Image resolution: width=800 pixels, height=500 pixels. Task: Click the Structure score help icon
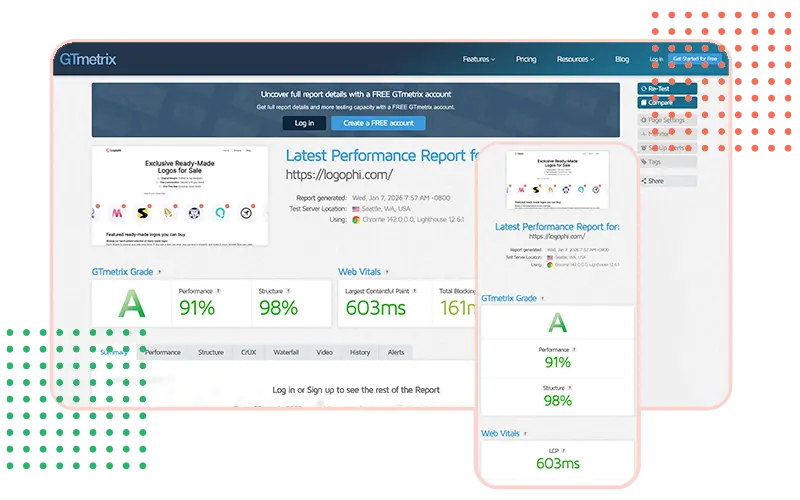290,291
